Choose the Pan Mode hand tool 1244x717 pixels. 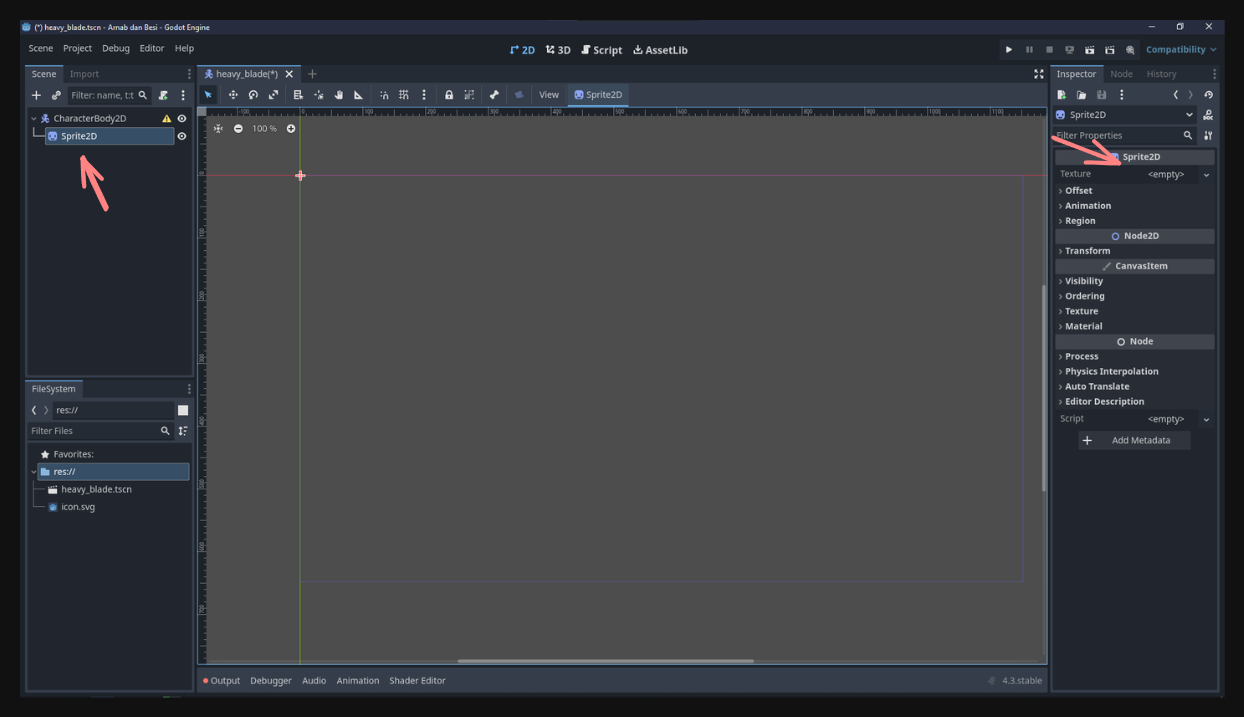click(338, 95)
